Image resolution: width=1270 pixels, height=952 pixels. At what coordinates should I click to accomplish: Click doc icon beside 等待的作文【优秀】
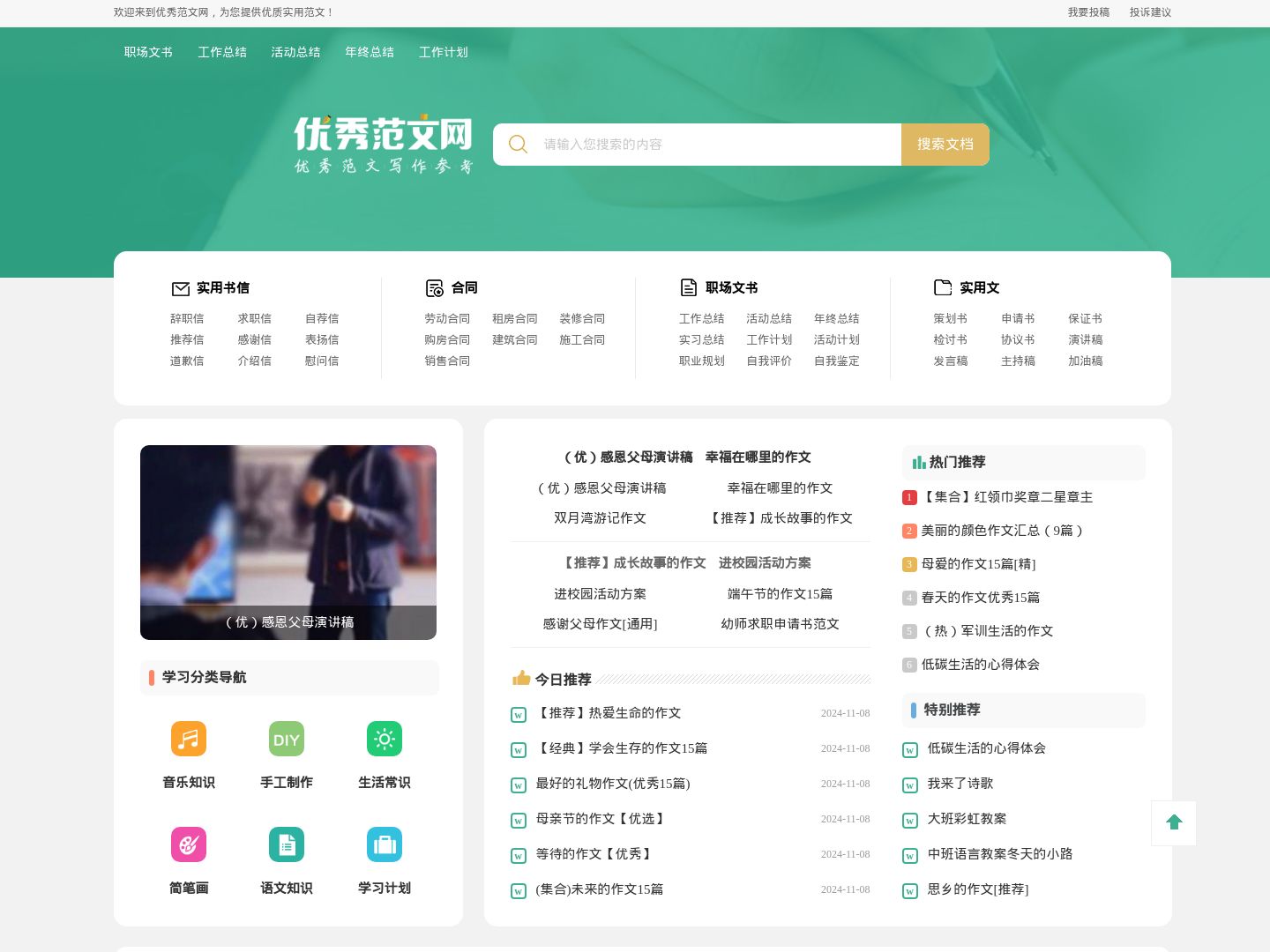519,855
